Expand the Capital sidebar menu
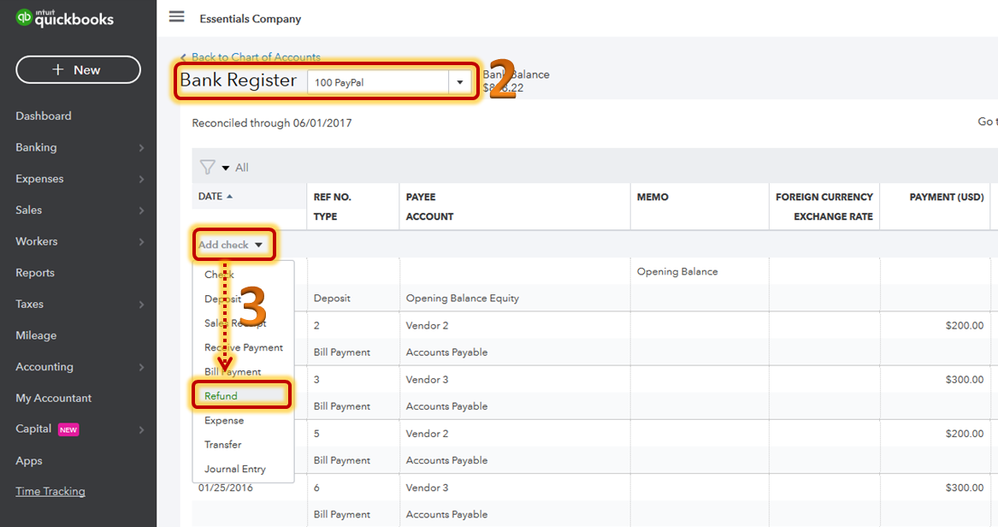 tap(78, 430)
